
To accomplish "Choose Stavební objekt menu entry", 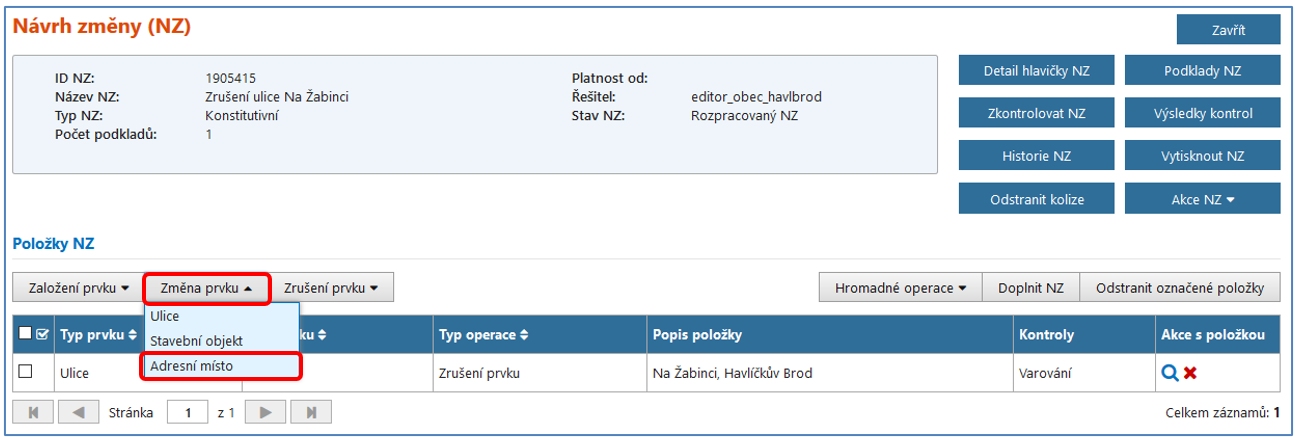I will (x=196, y=341).
